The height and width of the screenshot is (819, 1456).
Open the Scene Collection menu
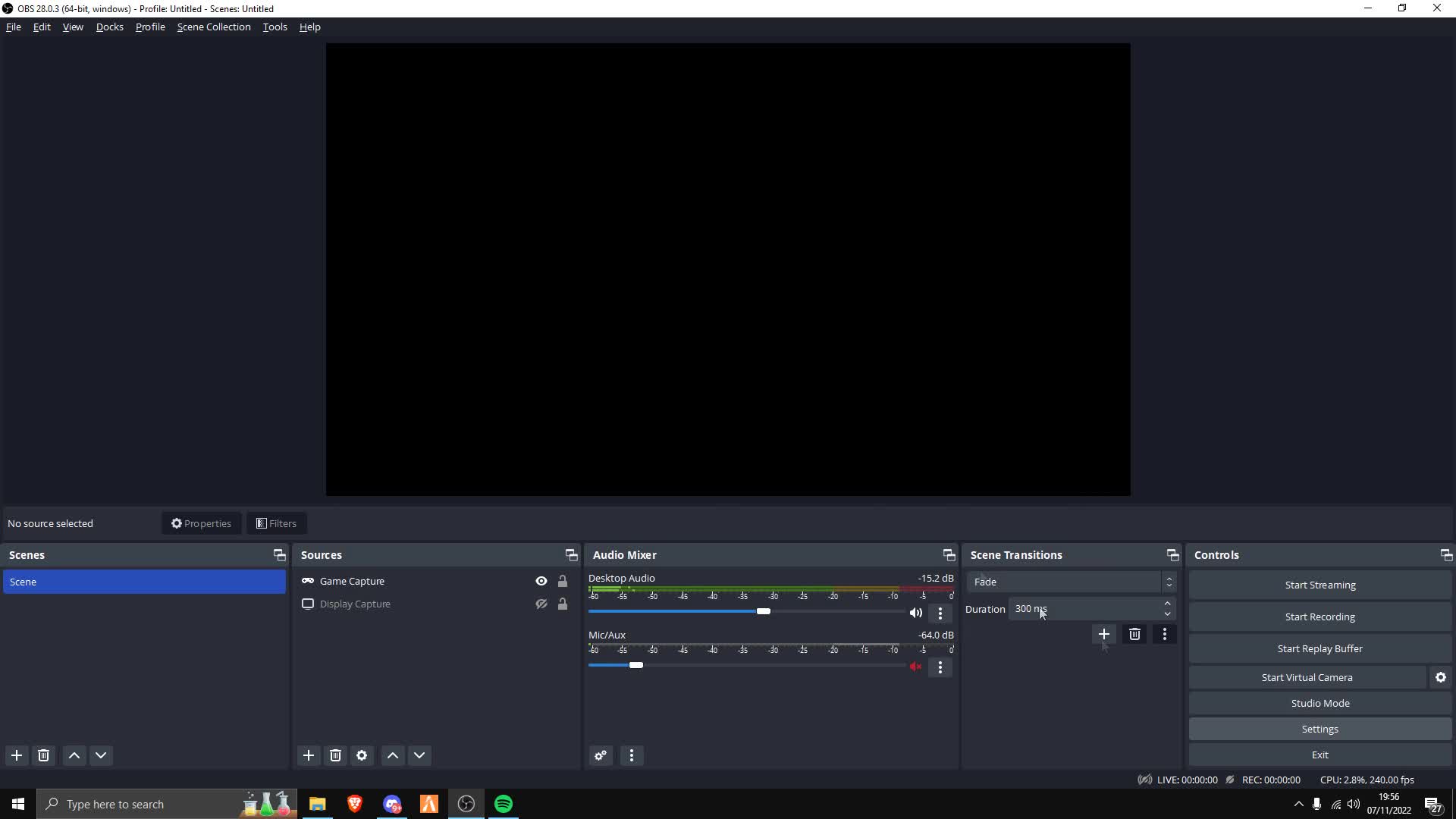(214, 27)
